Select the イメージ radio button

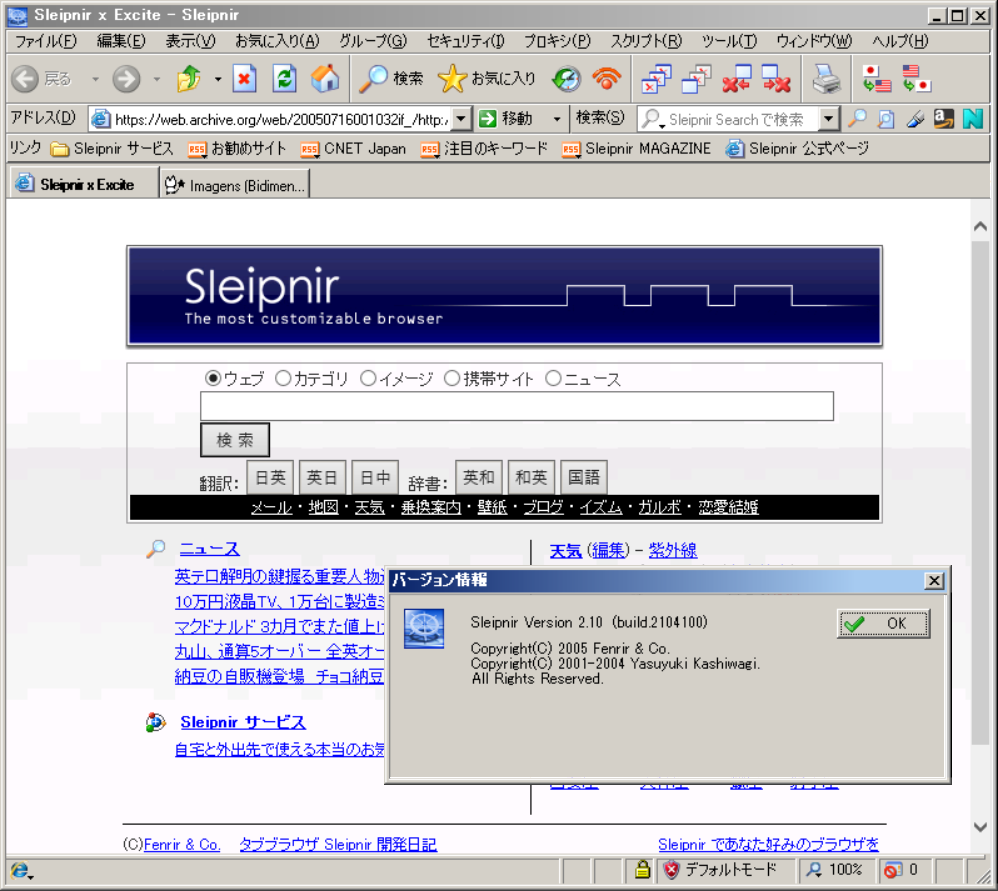coord(369,379)
